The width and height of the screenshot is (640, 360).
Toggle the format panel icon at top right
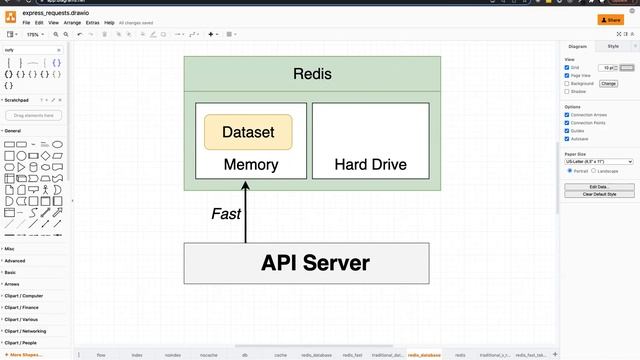(x=626, y=34)
